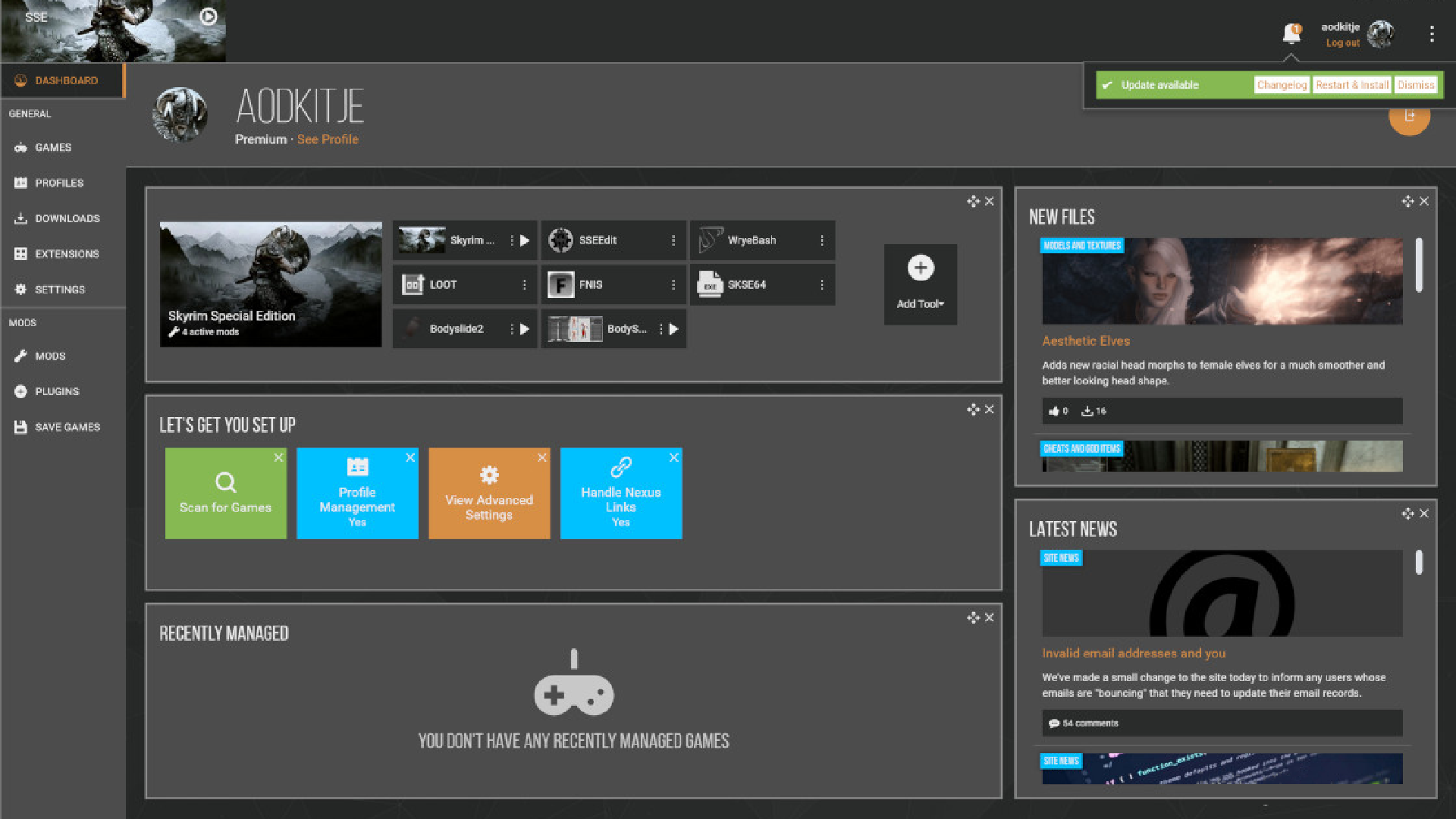Click move handle on the tools dashlet
Image resolution: width=1456 pixels, height=819 pixels.
[973, 201]
